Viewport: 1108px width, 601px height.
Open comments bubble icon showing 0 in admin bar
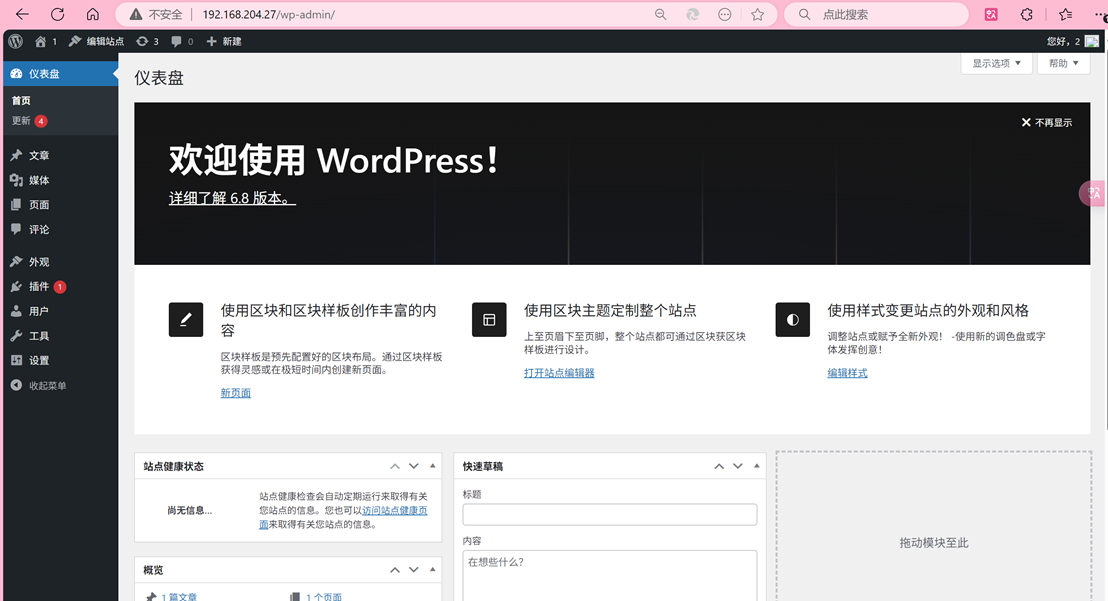pyautogui.click(x=182, y=41)
